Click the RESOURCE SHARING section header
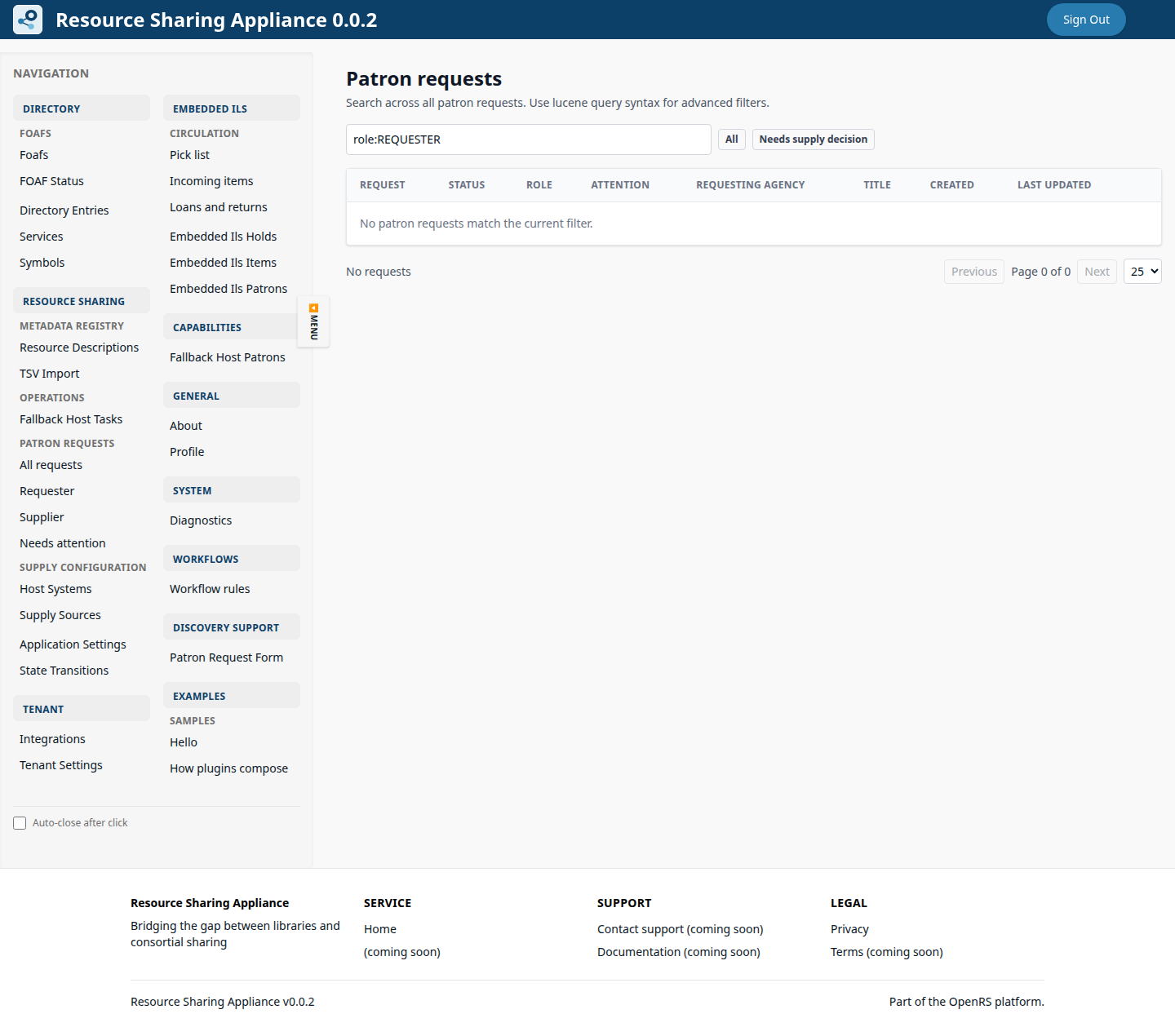 click(x=82, y=300)
